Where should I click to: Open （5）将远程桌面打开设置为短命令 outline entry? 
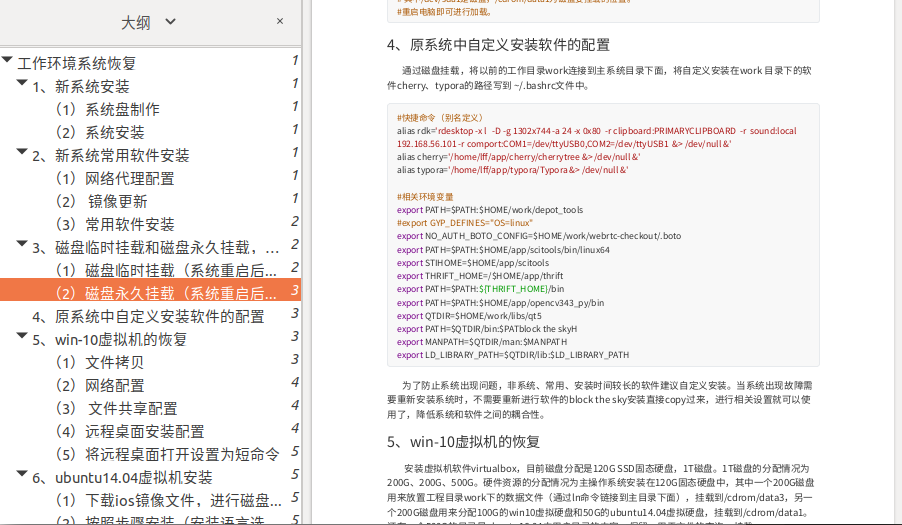click(167, 454)
